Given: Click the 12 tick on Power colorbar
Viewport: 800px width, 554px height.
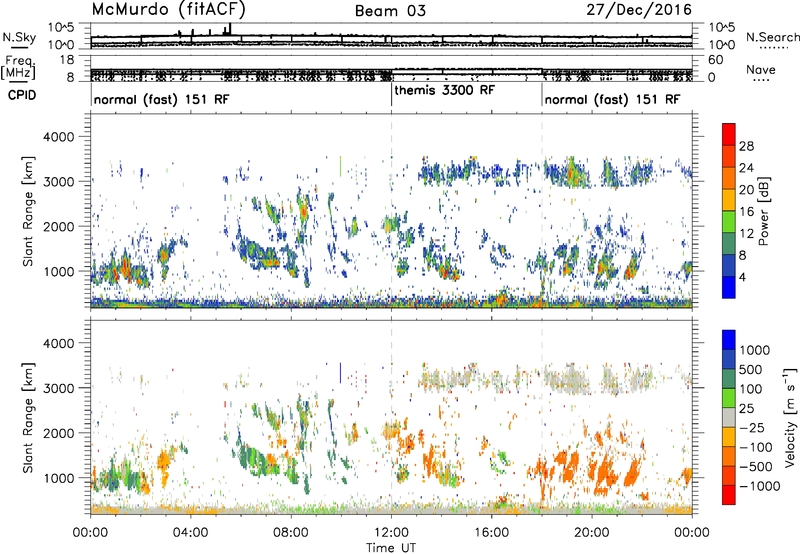Looking at the screenshot, I should point(746,233).
